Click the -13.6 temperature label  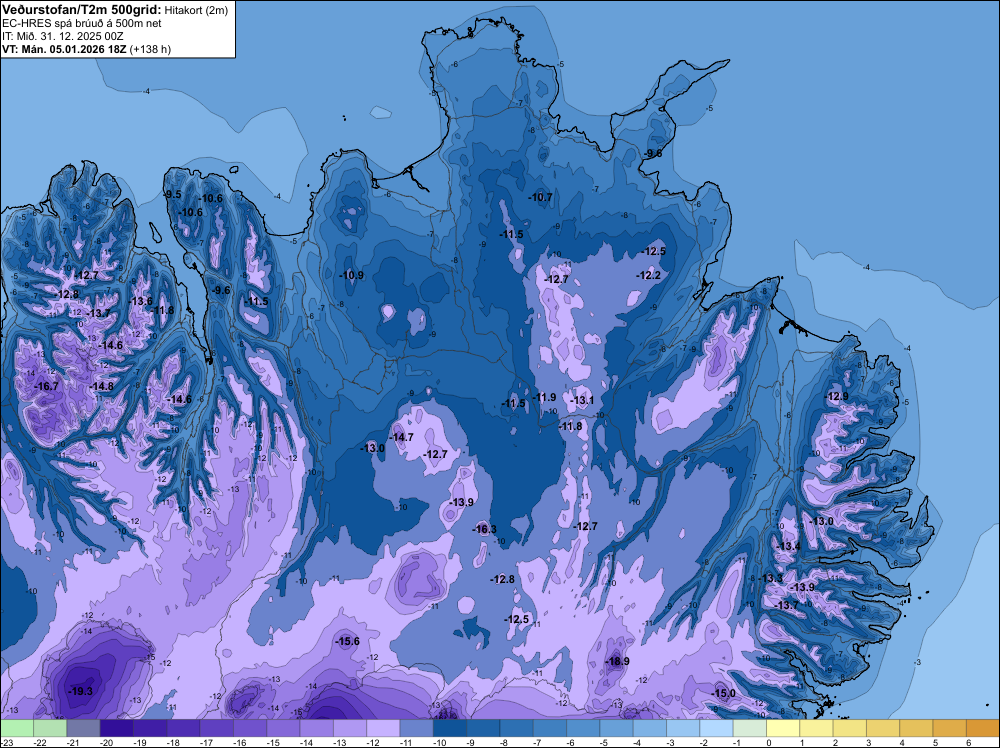(x=140, y=302)
